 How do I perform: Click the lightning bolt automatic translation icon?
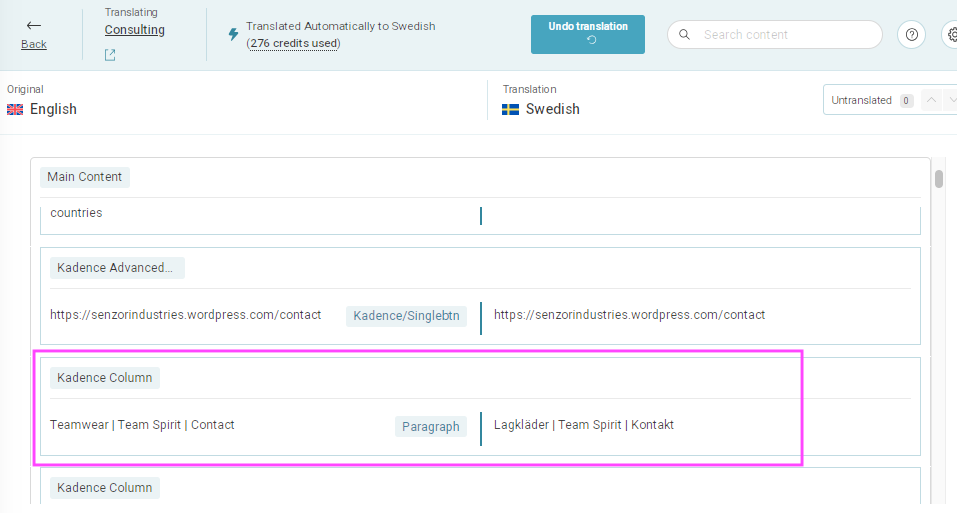tap(233, 34)
